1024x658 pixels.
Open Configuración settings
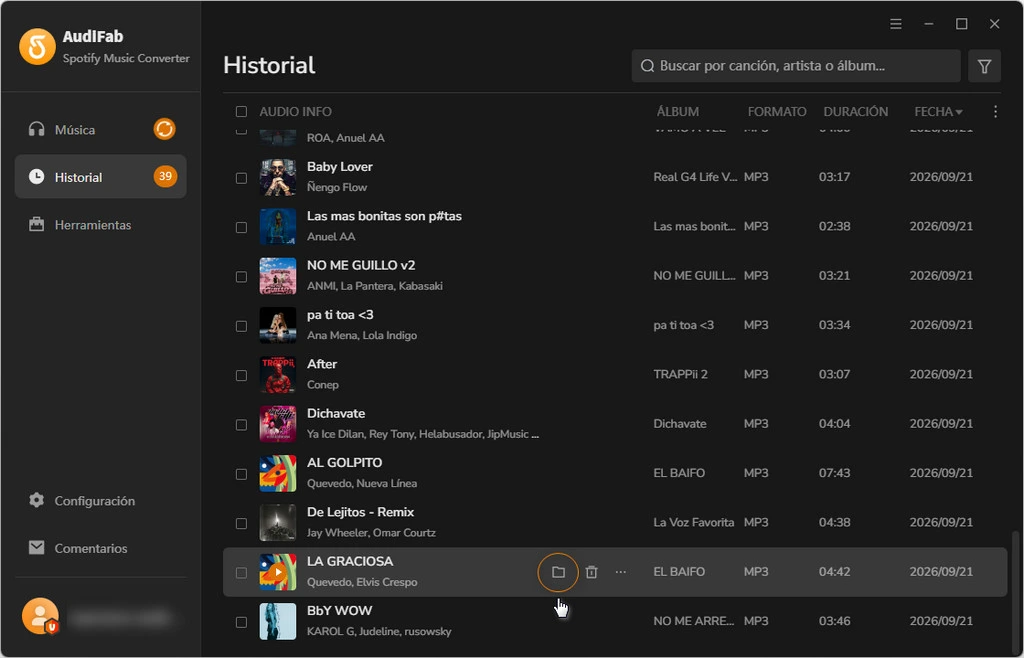[x=101, y=501]
